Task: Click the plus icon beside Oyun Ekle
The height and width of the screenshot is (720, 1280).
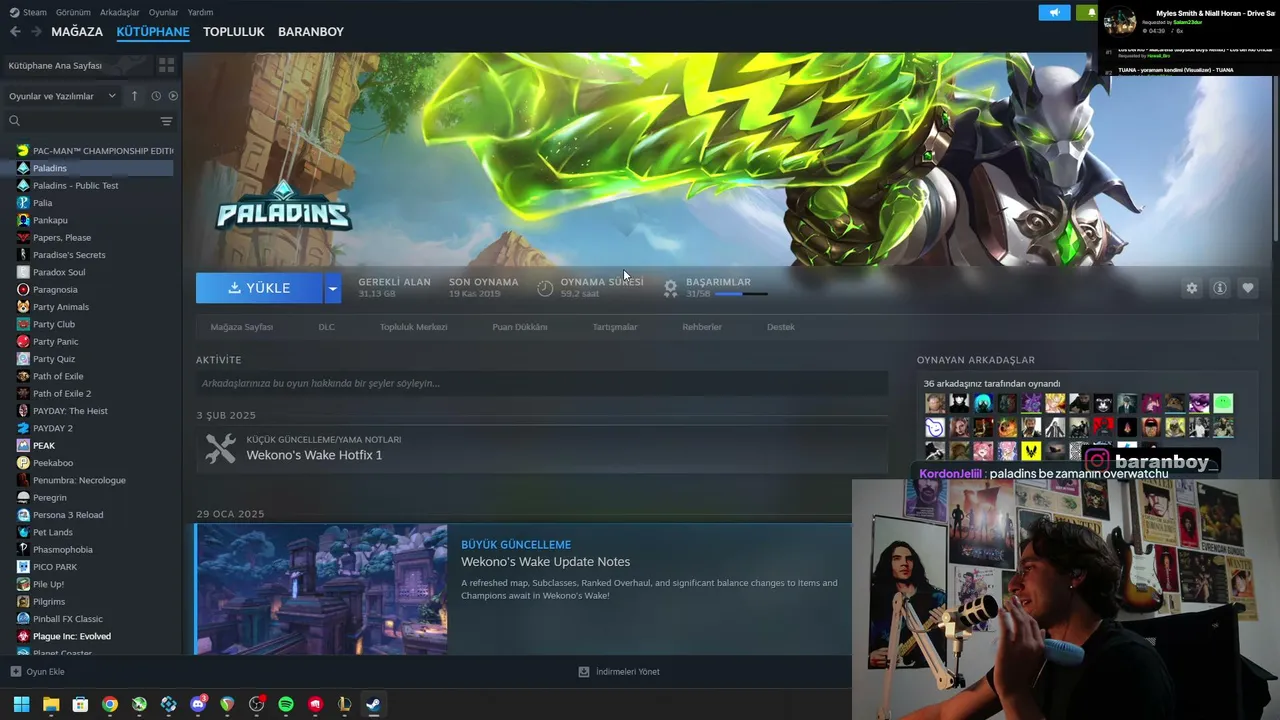Action: (x=15, y=672)
